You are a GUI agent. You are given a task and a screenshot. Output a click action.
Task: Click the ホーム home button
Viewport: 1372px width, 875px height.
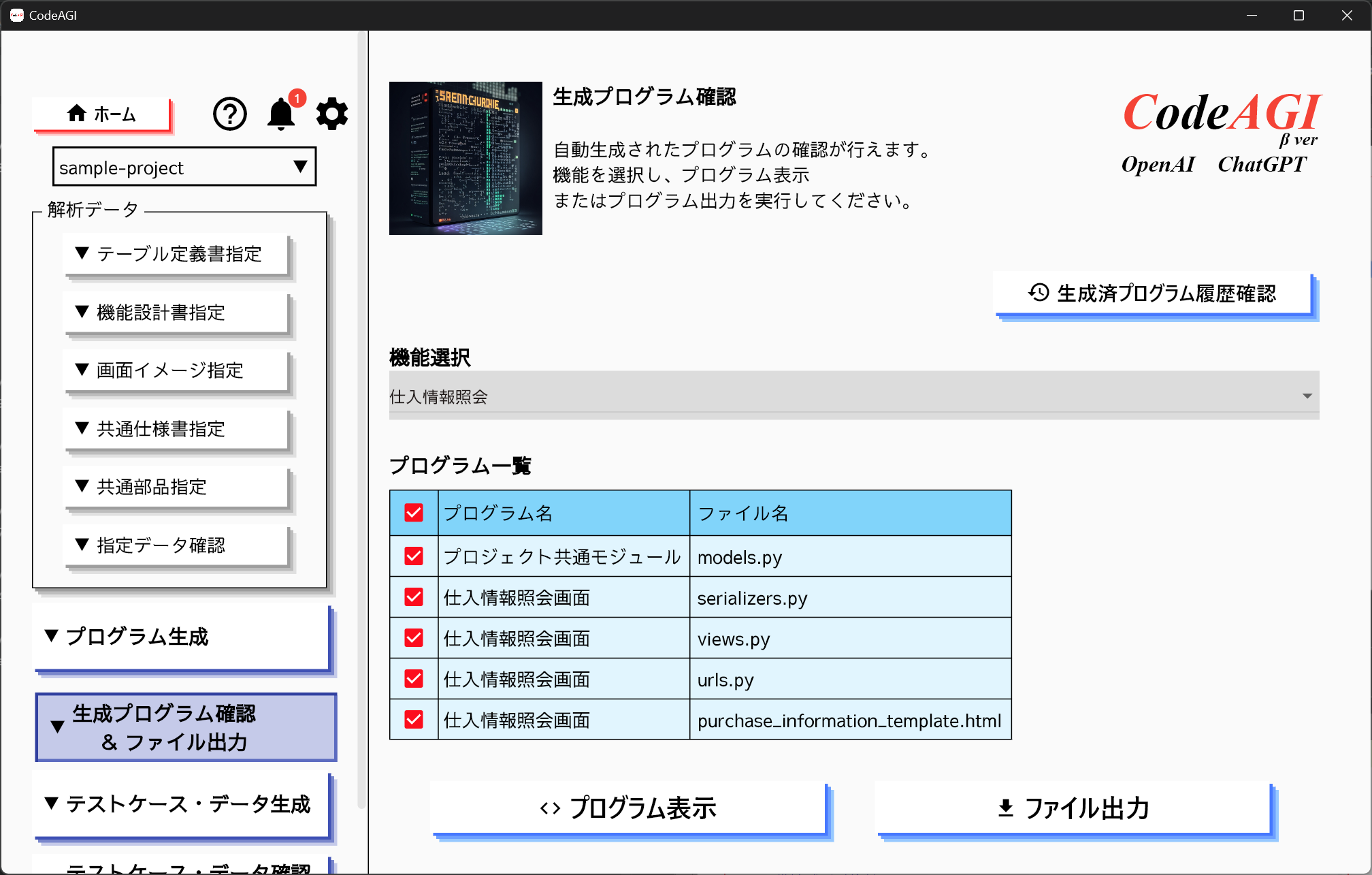[101, 114]
